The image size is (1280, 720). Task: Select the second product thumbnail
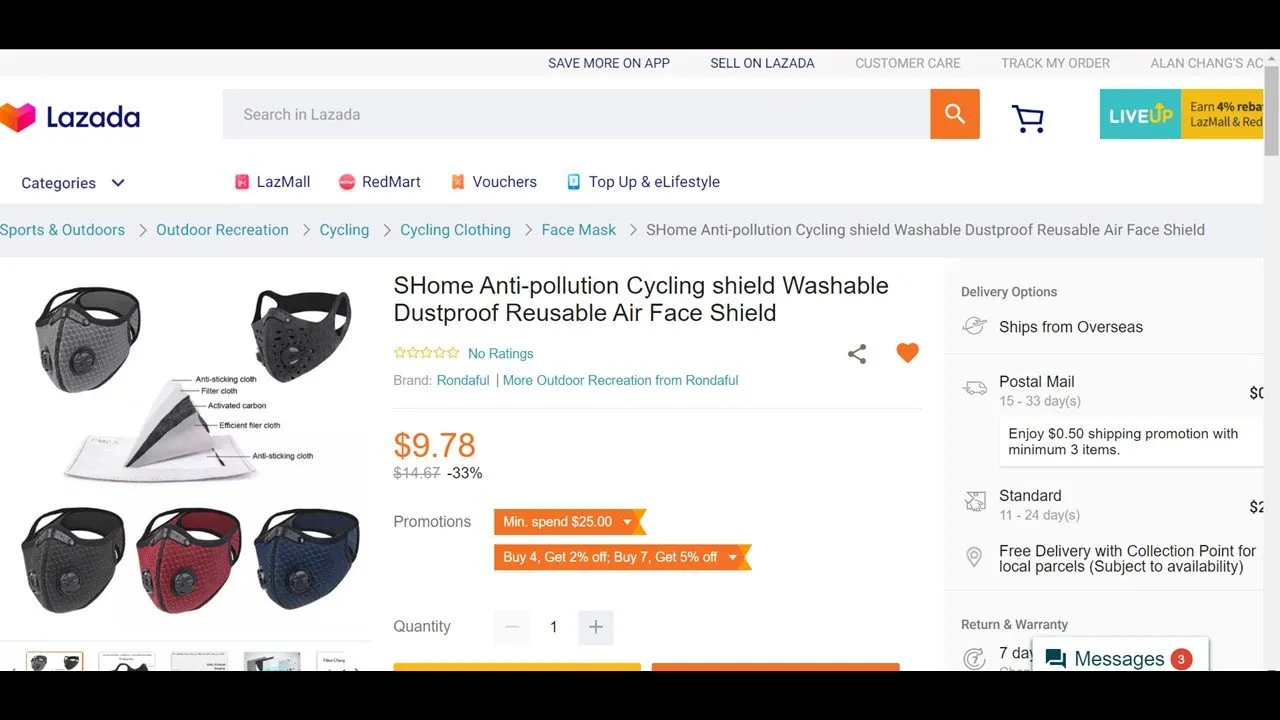click(x=127, y=662)
